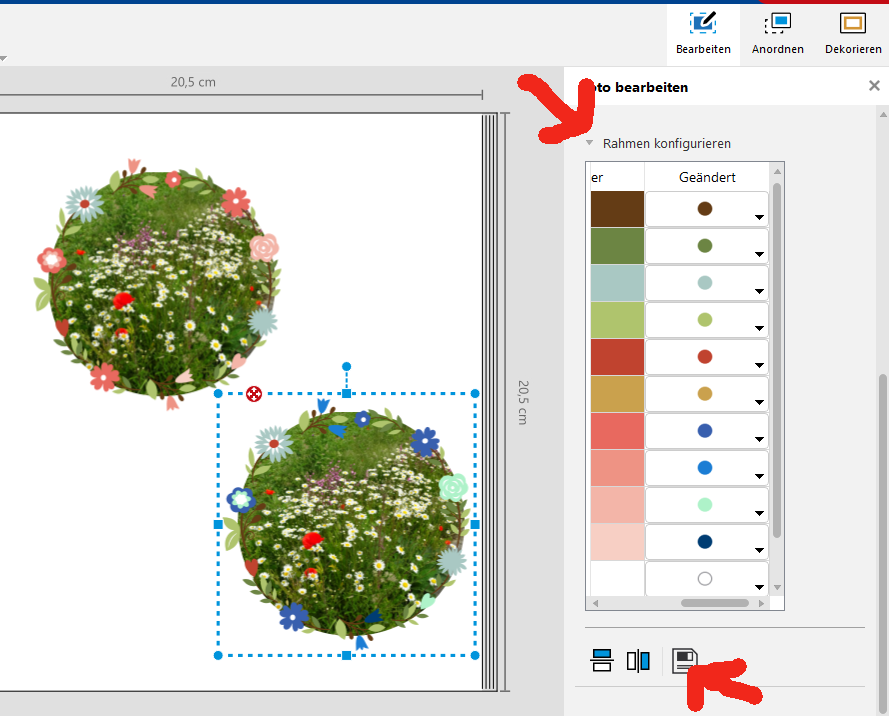Click the rotation handle above the selected photo
The image size is (889, 716).
click(346, 367)
